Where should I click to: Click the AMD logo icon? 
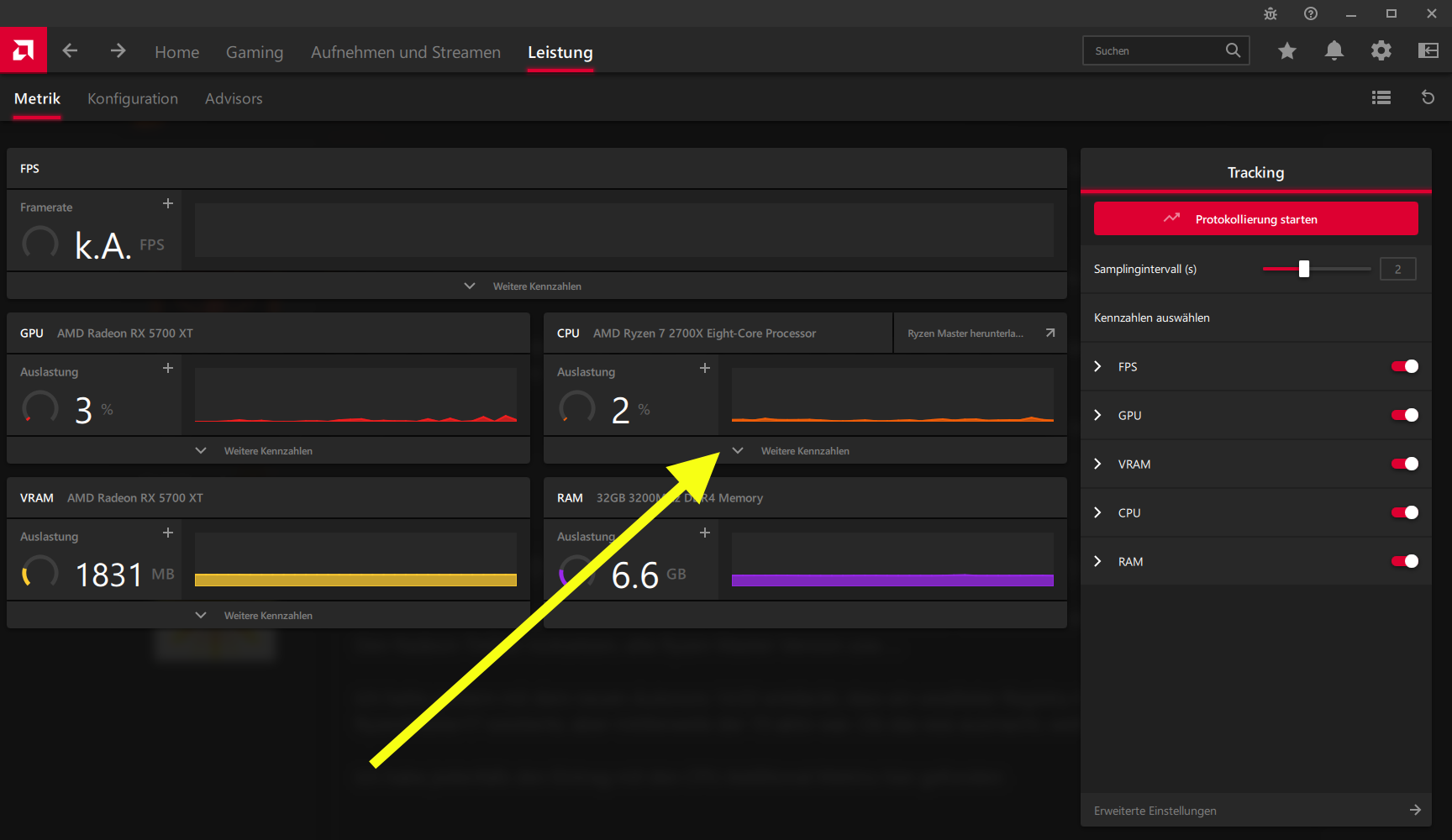pos(24,50)
